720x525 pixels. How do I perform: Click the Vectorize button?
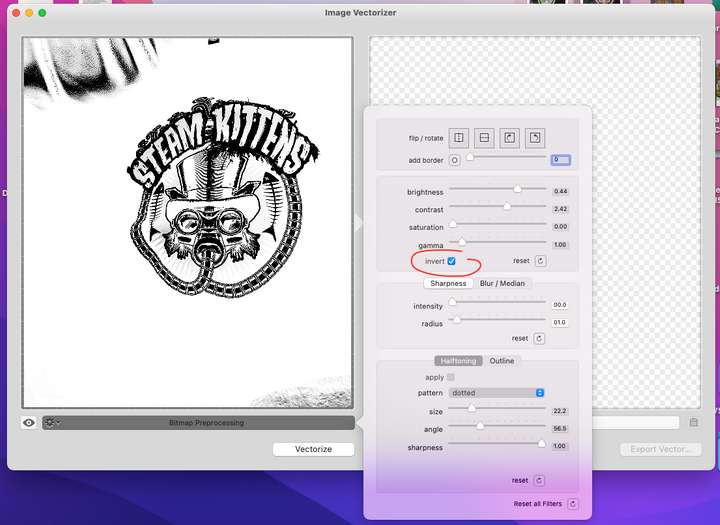tap(314, 449)
